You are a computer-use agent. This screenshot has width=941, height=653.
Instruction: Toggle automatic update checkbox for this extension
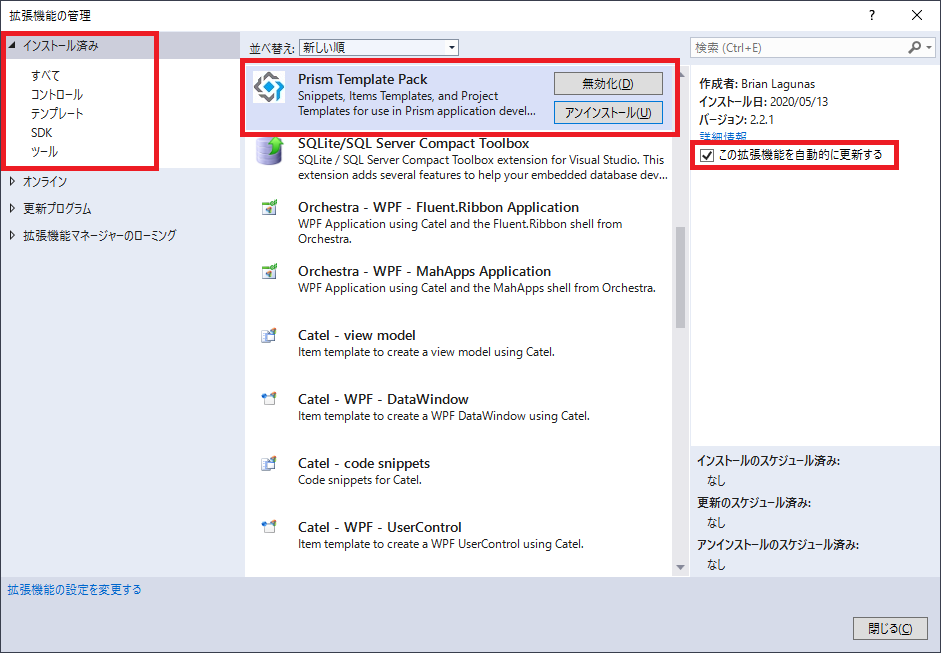[x=707, y=155]
